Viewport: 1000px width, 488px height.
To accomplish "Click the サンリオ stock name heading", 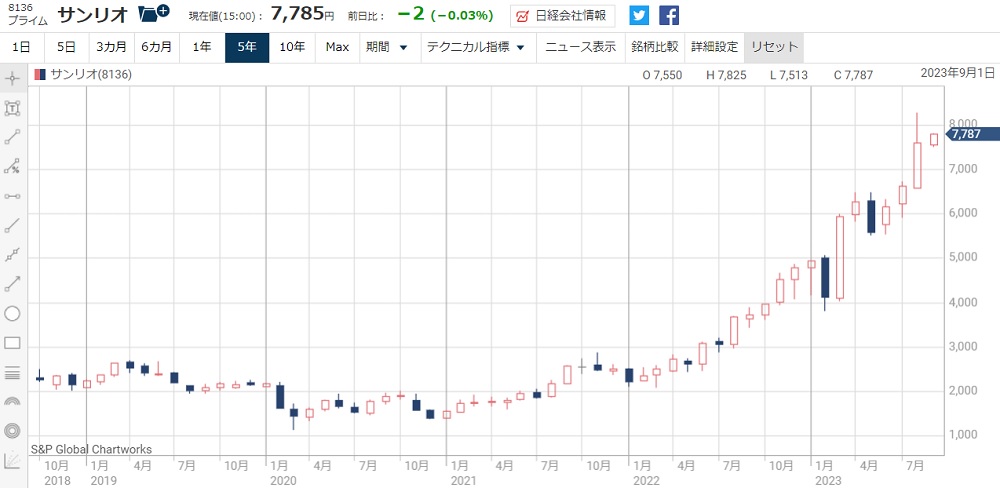I will (93, 15).
